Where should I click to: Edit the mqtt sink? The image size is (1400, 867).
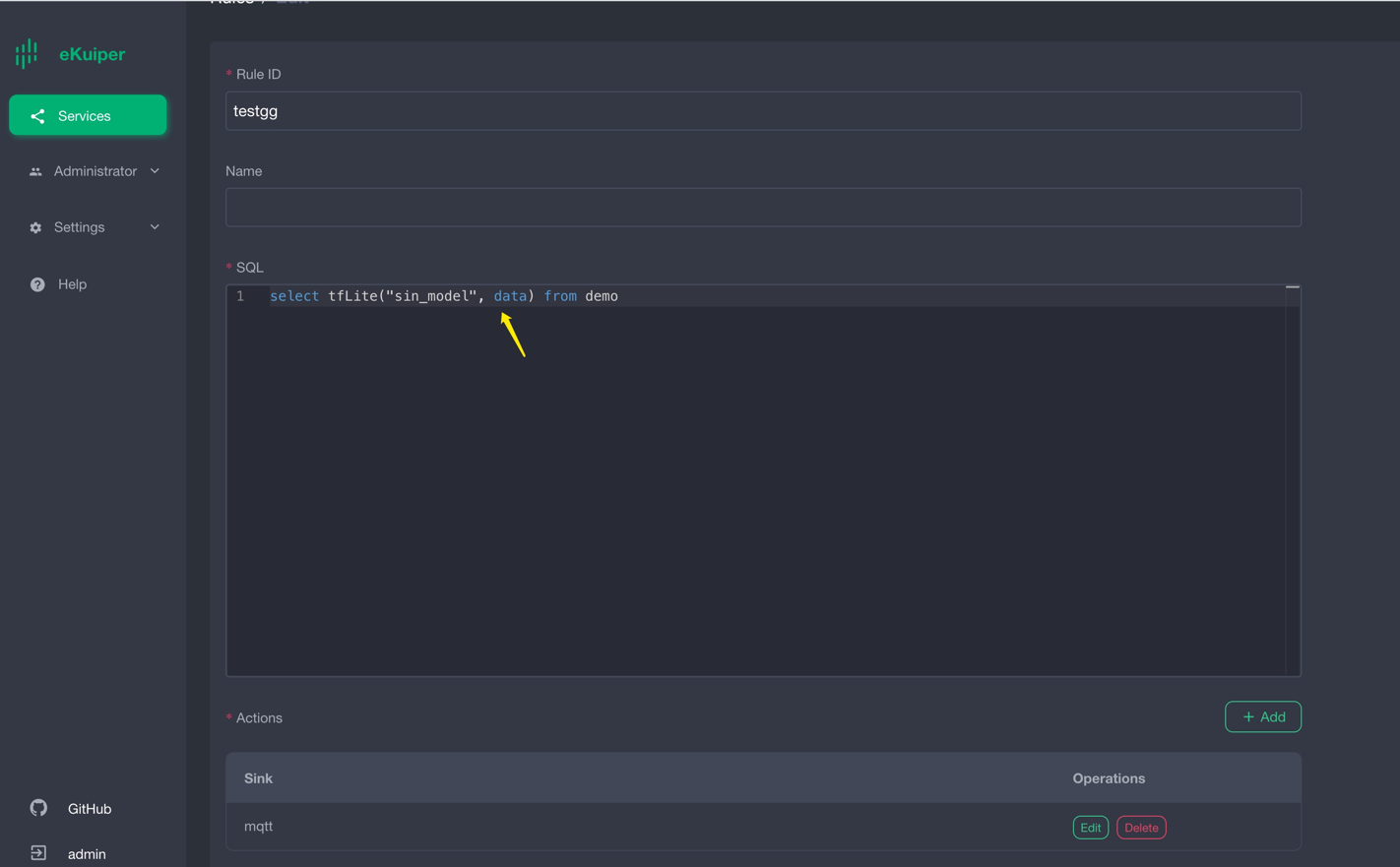click(x=1091, y=828)
